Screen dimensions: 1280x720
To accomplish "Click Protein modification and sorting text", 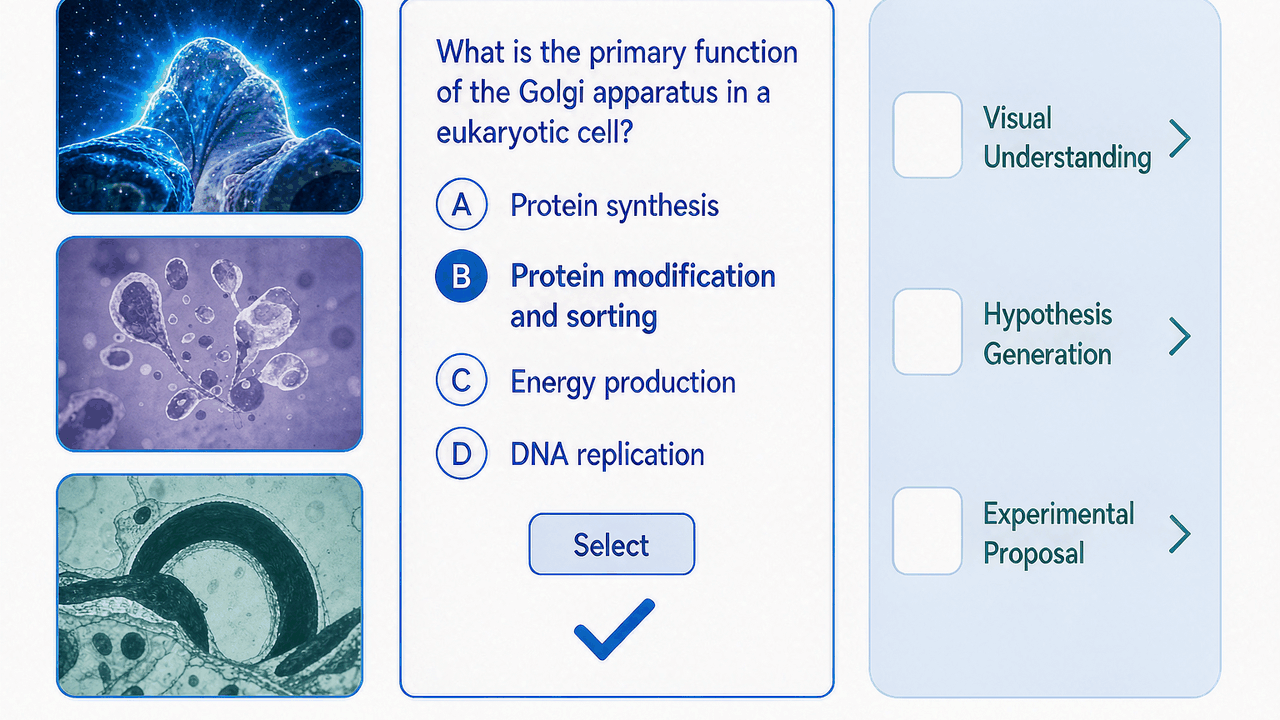I will tap(643, 296).
